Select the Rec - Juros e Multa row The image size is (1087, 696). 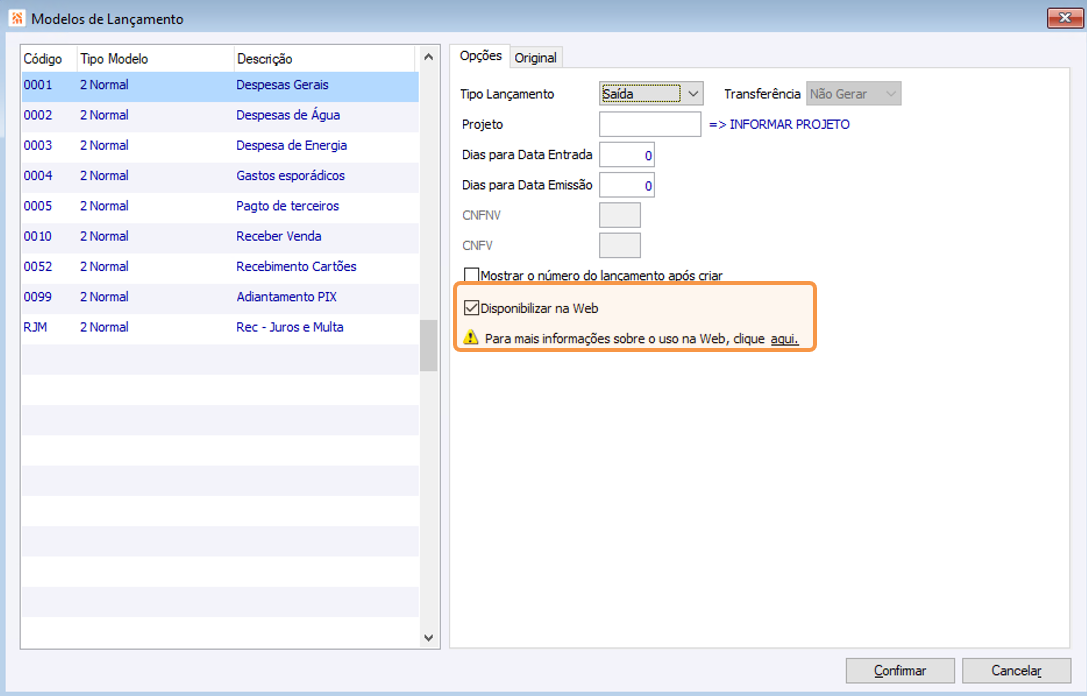tap(220, 327)
